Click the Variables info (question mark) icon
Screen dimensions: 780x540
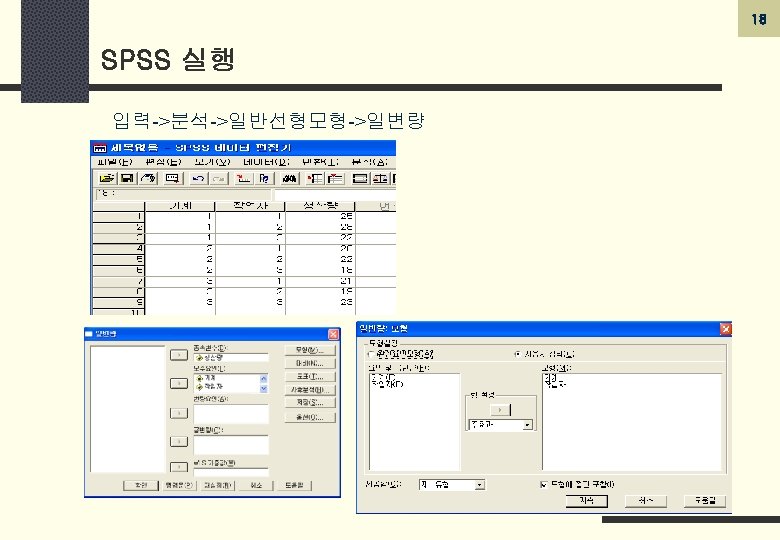(265, 178)
